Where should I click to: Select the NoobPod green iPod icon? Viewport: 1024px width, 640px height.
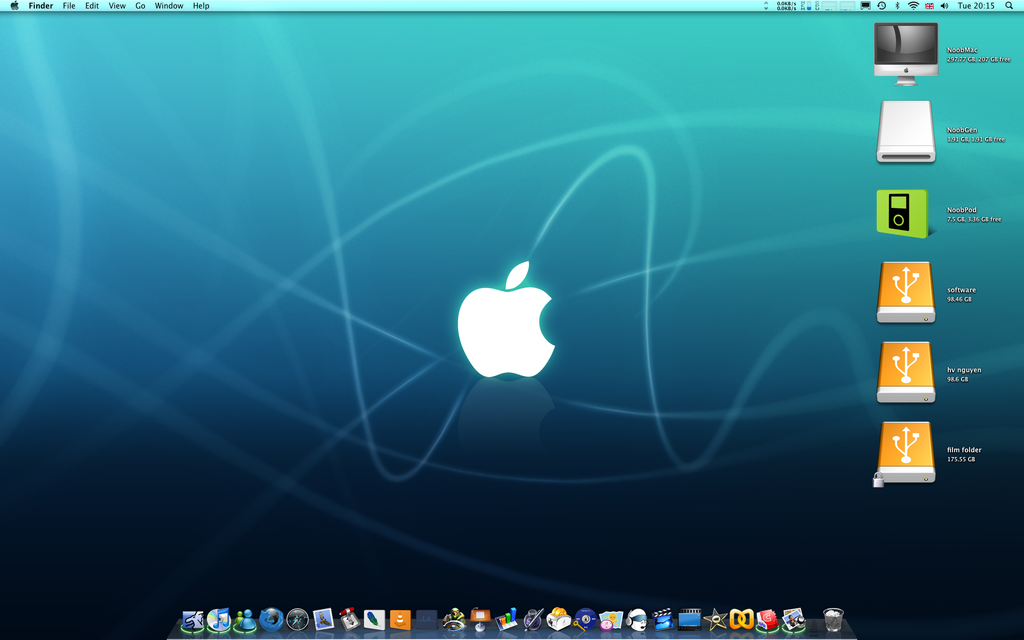tap(903, 214)
